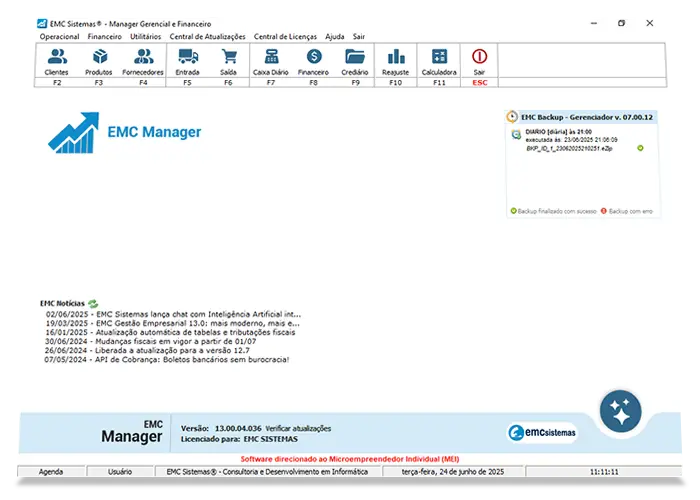Viewport: 700px width, 500px height.
Task: Open the Ajuda menu
Action: pos(335,37)
